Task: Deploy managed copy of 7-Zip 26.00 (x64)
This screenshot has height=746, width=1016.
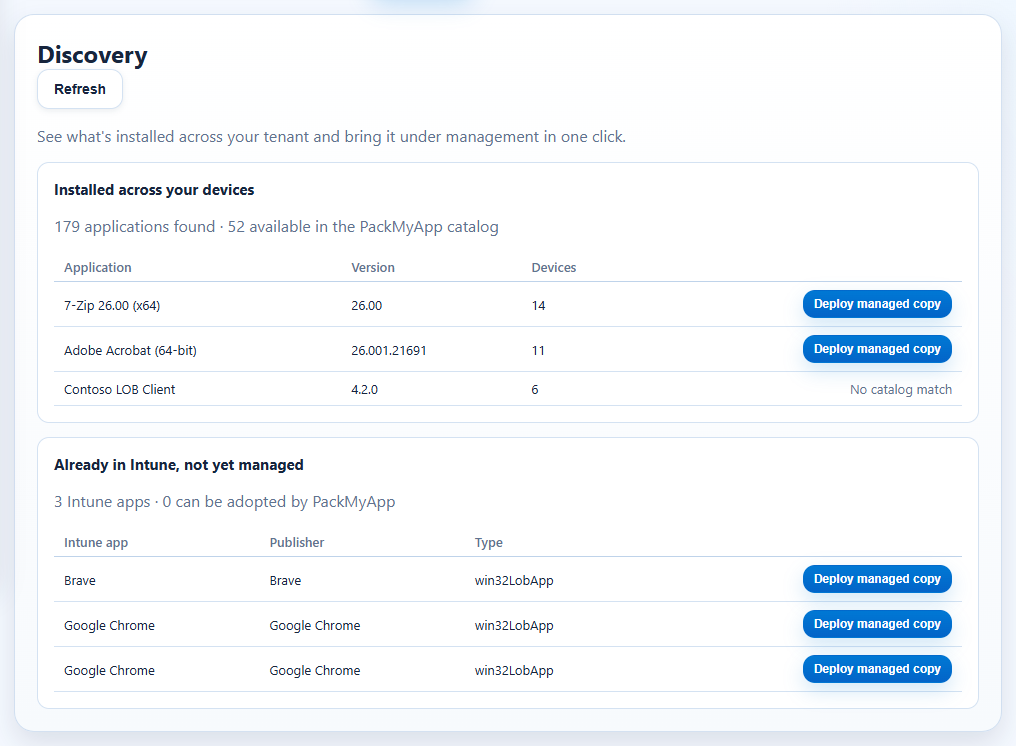Action: click(x=877, y=304)
